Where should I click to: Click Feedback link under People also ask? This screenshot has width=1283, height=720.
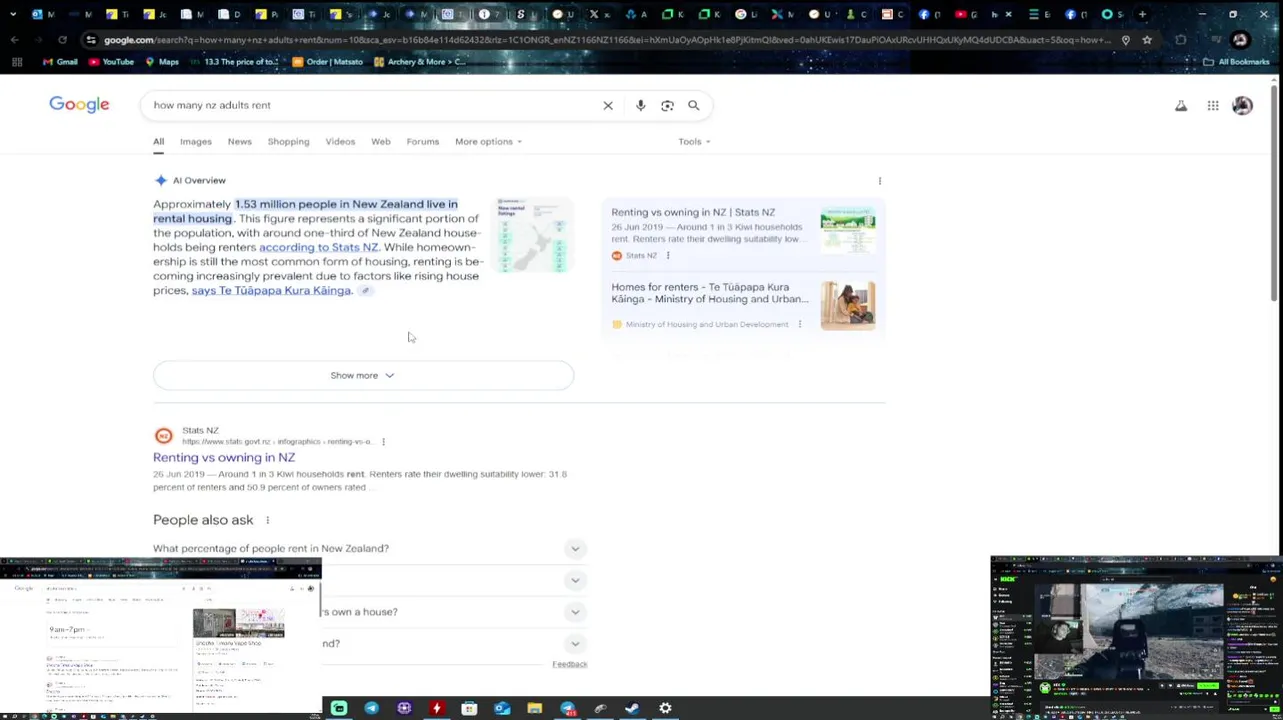pyautogui.click(x=569, y=664)
